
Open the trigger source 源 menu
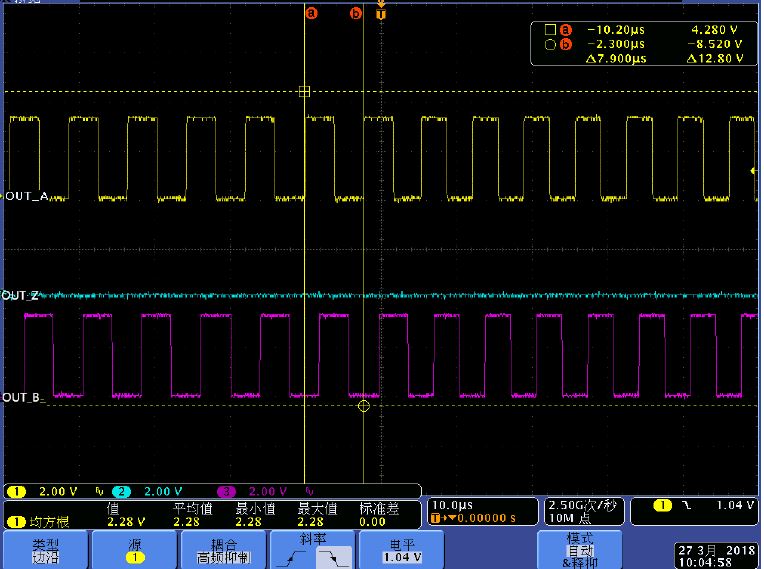pyautogui.click(x=135, y=549)
